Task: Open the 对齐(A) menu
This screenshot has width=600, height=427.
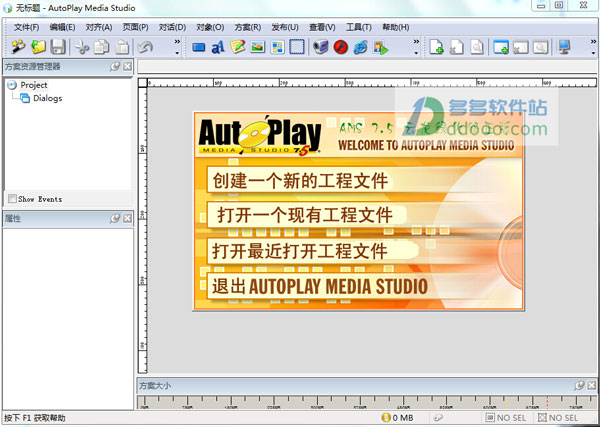Action: tap(99, 28)
